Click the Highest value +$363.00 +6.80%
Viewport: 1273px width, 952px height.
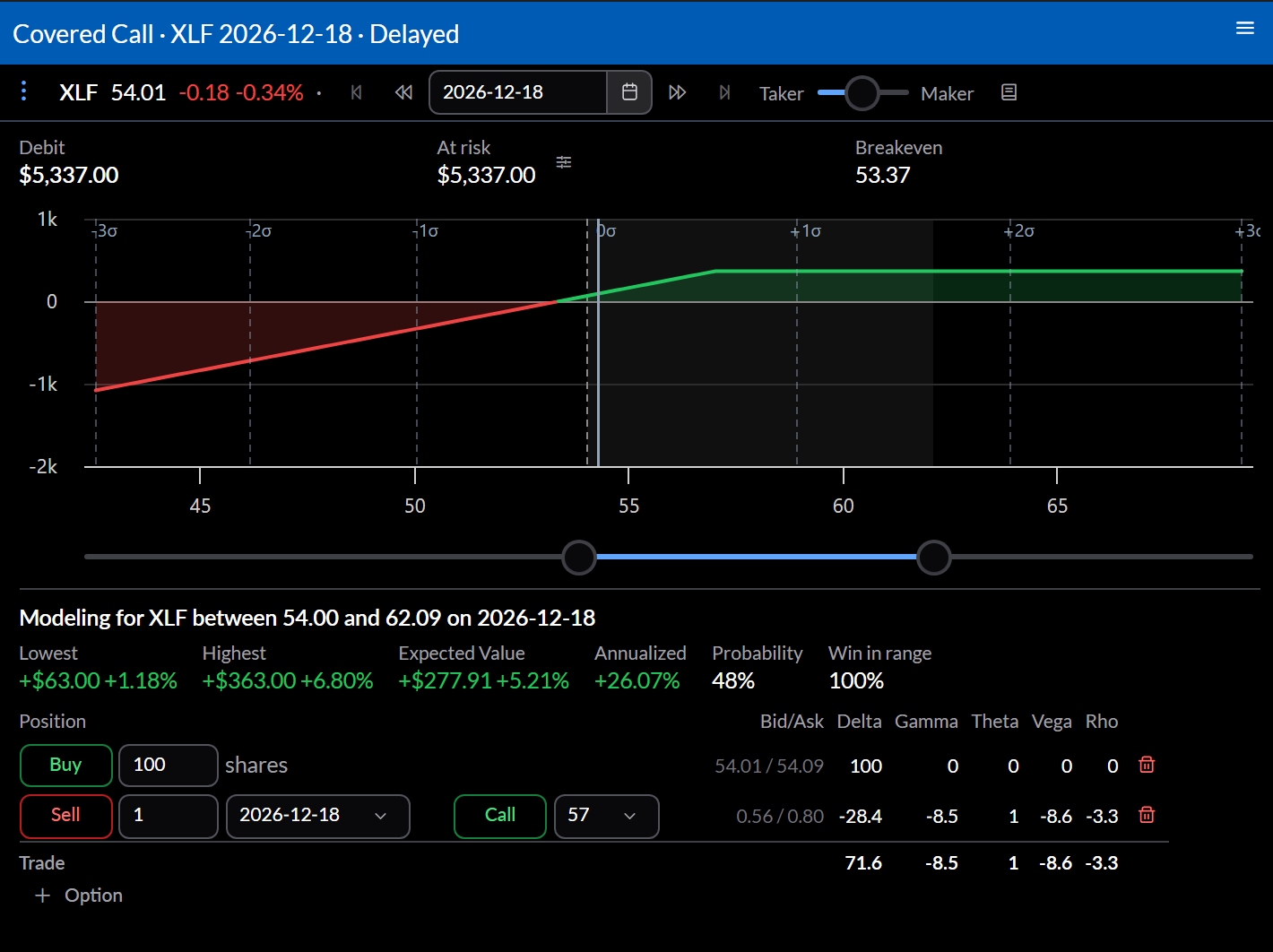tap(288, 680)
